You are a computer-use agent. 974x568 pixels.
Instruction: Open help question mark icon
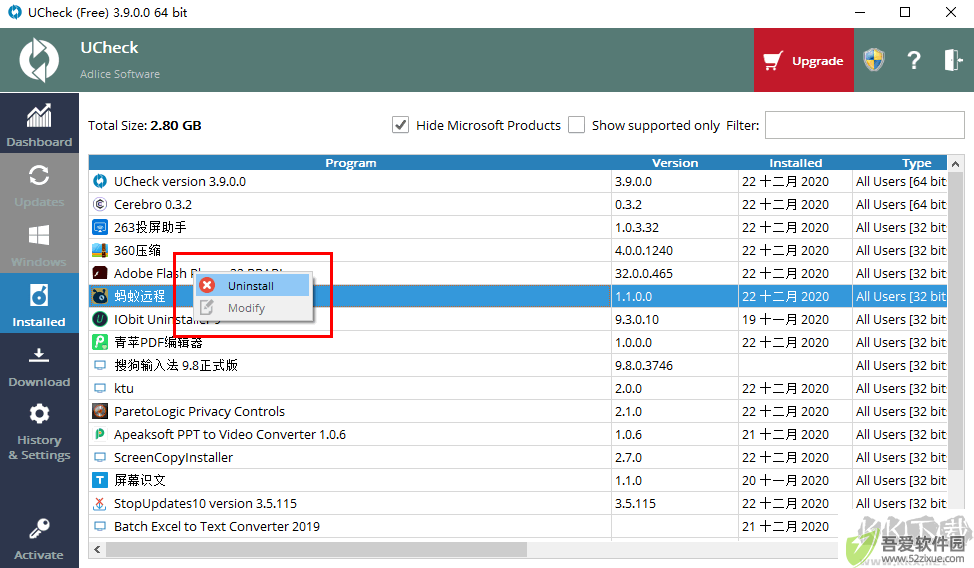(913, 60)
